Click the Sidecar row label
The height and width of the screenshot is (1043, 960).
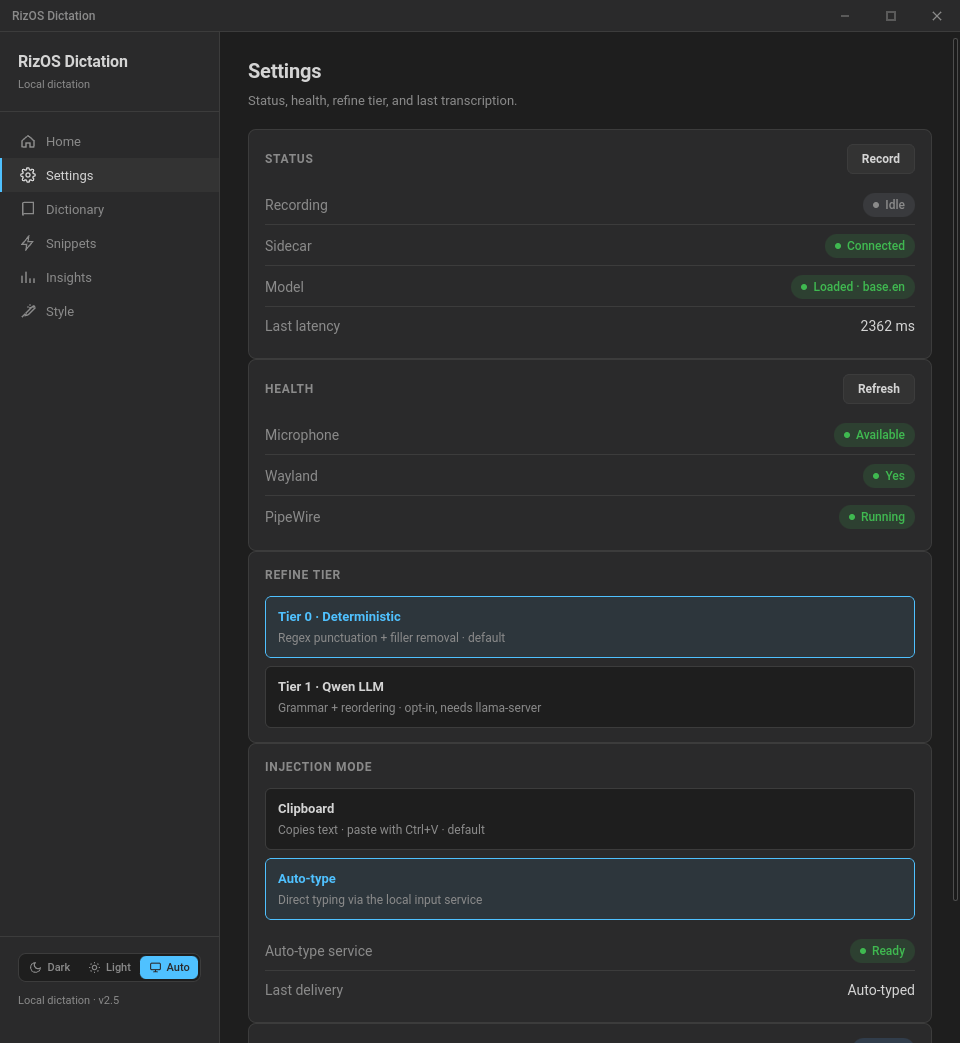pos(288,246)
